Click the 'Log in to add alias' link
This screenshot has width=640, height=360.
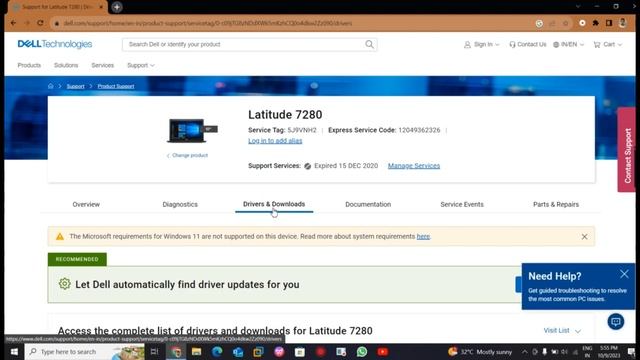pos(275,141)
